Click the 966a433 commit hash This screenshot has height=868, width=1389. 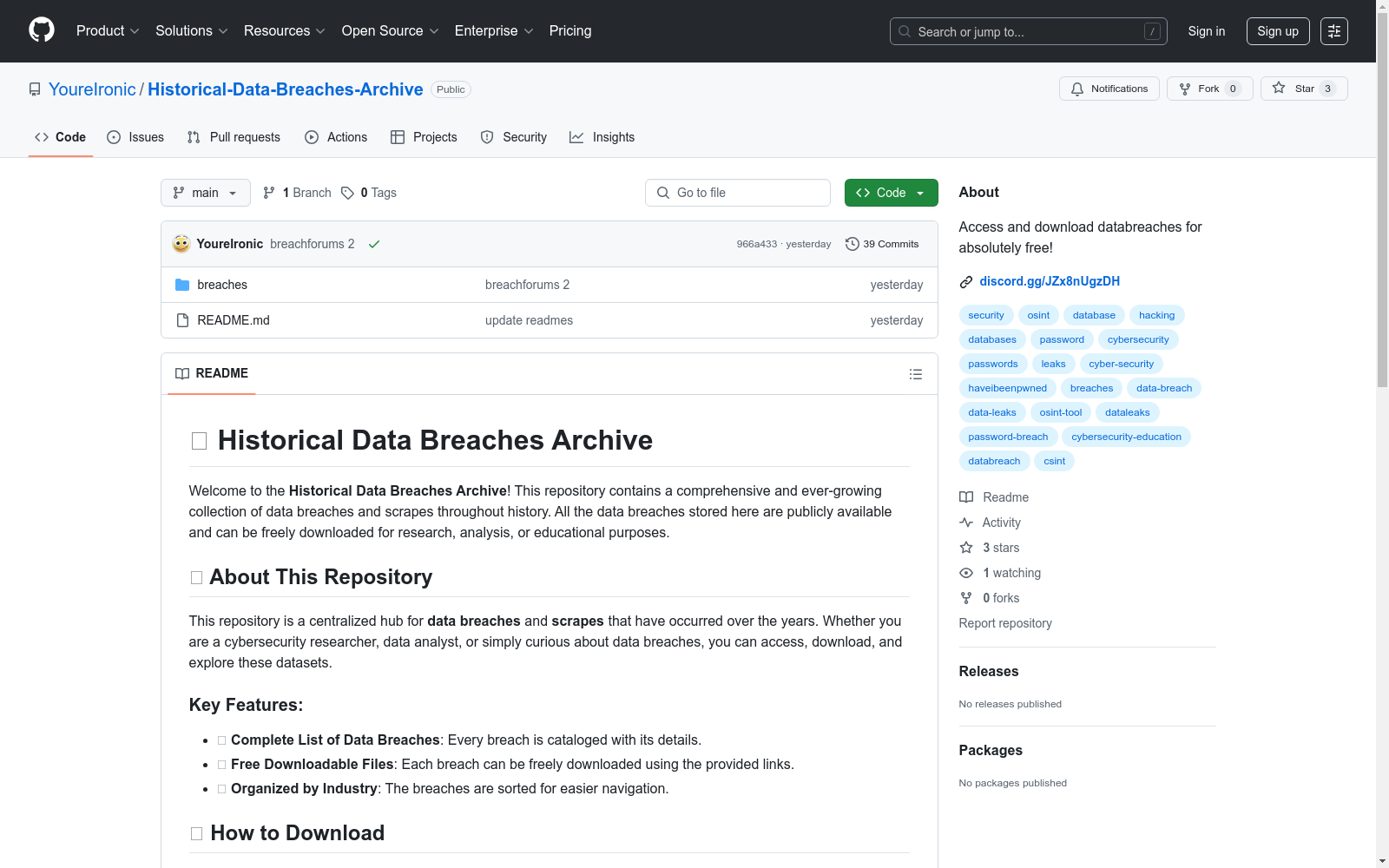tap(757, 244)
